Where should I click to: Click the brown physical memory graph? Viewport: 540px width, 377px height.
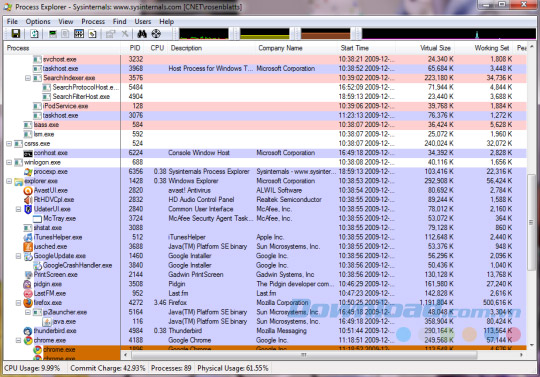pyautogui.click(x=325, y=34)
